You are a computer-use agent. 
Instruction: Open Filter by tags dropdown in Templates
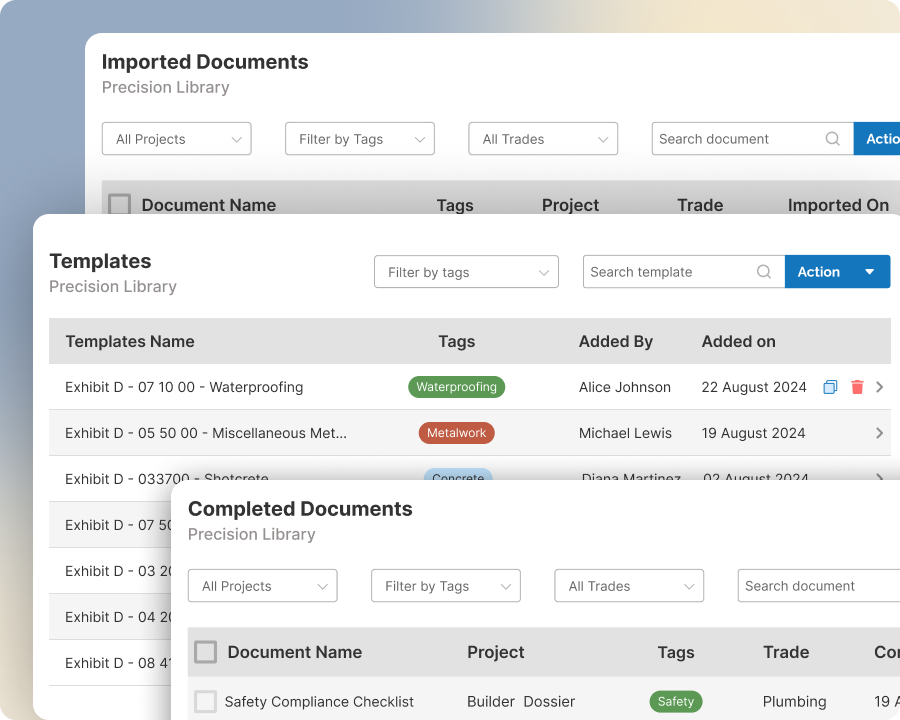click(x=466, y=272)
